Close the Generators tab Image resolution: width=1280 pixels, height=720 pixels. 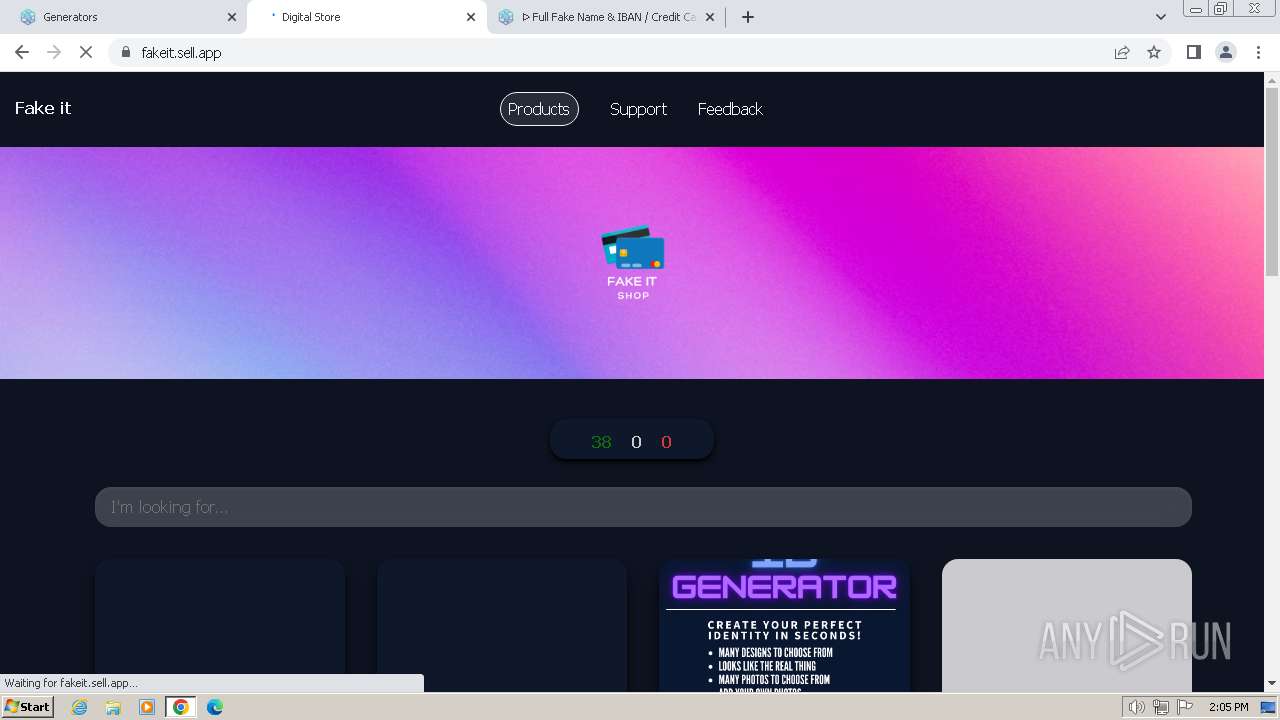tap(232, 17)
